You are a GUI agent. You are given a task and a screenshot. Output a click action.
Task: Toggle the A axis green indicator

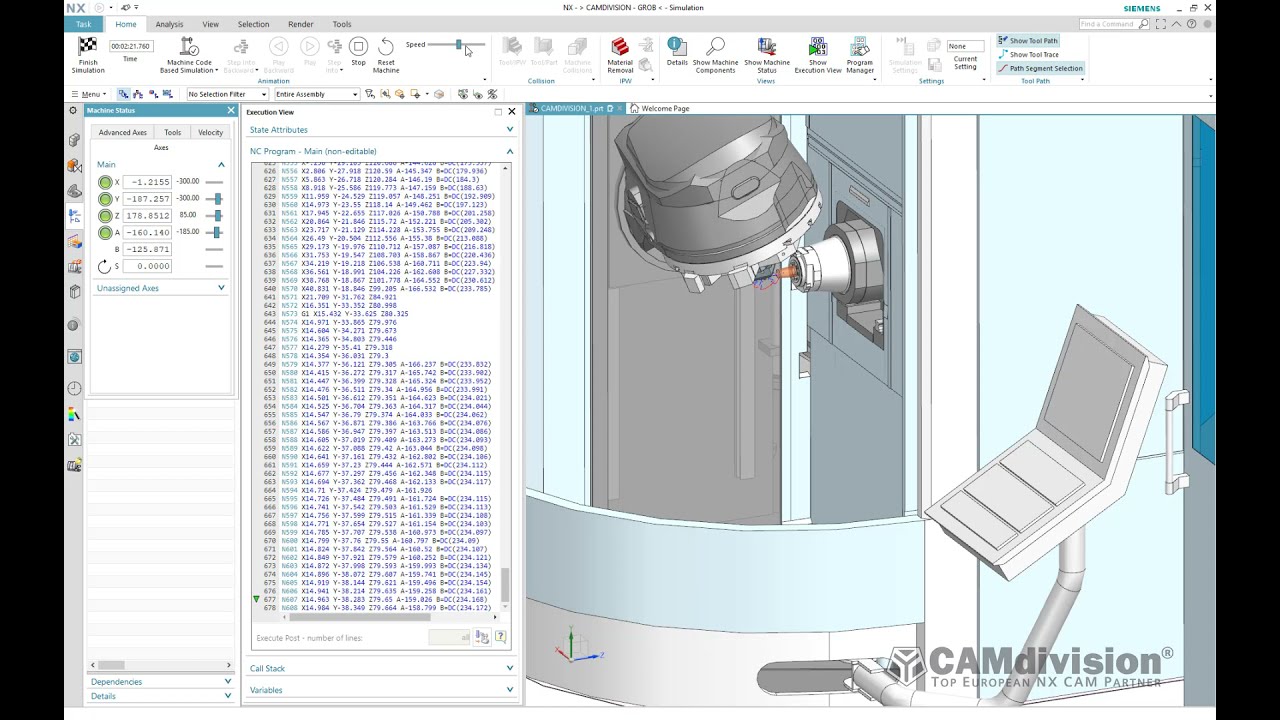click(x=105, y=233)
